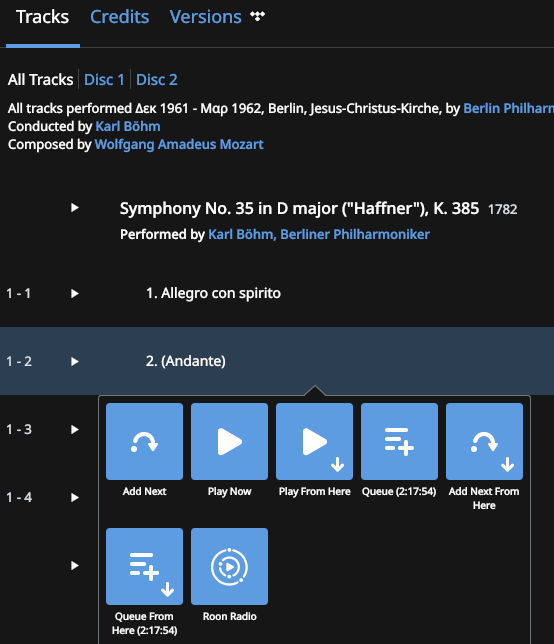Viewport: 554px width, 644px height.
Task: Click the Add Next icon tile
Action: point(144,441)
